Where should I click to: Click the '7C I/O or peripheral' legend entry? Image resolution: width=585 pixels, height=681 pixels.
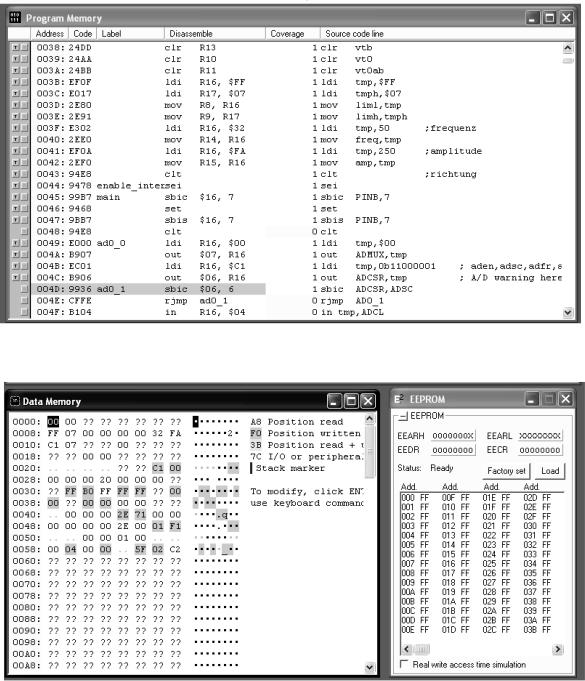pos(307,457)
